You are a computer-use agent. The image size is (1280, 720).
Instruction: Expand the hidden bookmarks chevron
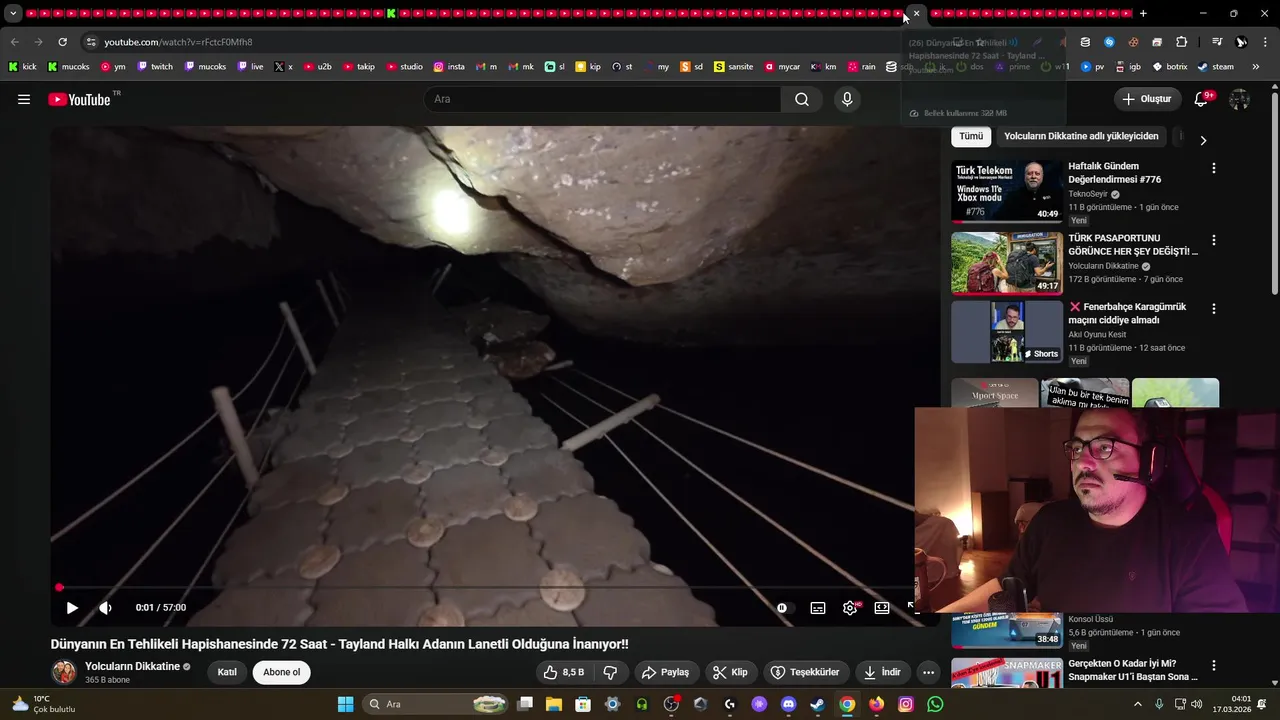(x=1257, y=67)
